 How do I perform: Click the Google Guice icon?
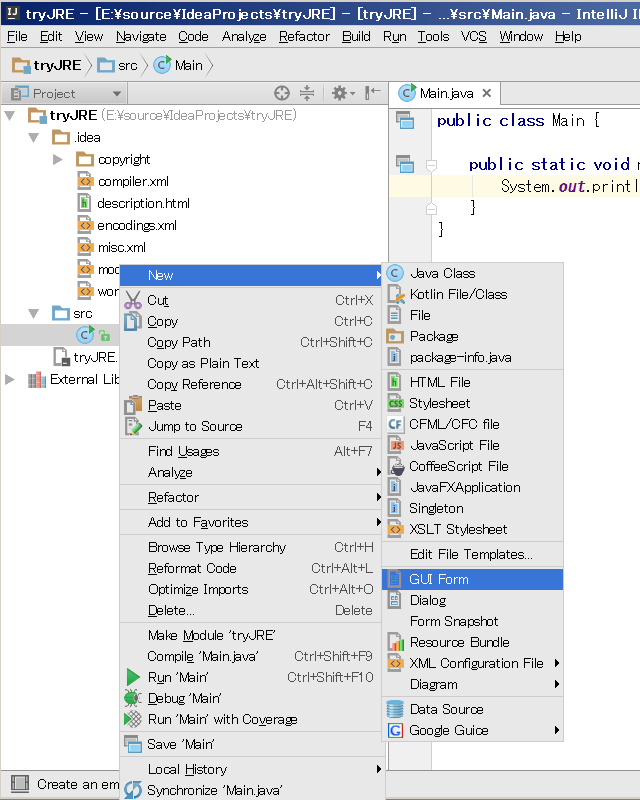[395, 731]
